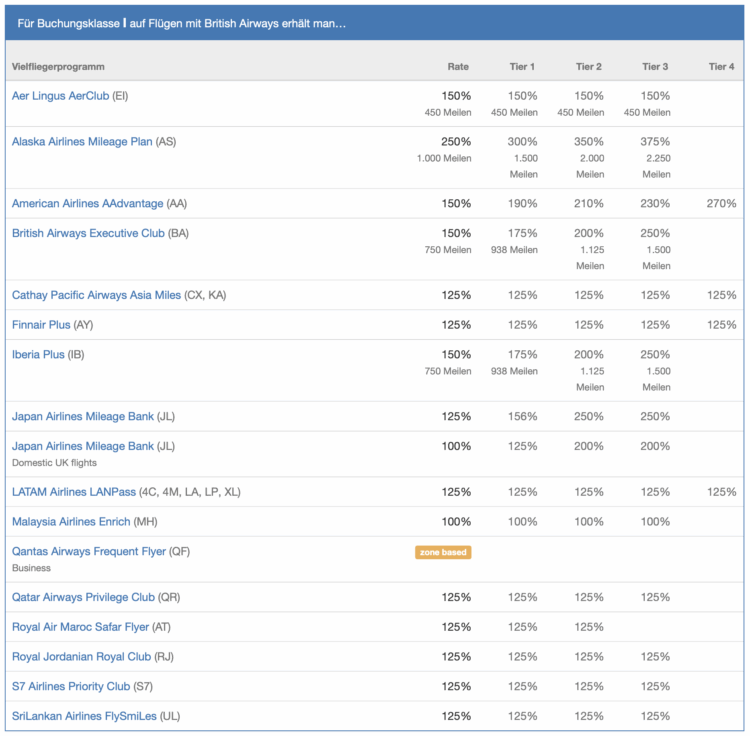Open Cathay Pacific Airways Asia Miles
Viewport: 750px width, 736px height.
(96, 295)
